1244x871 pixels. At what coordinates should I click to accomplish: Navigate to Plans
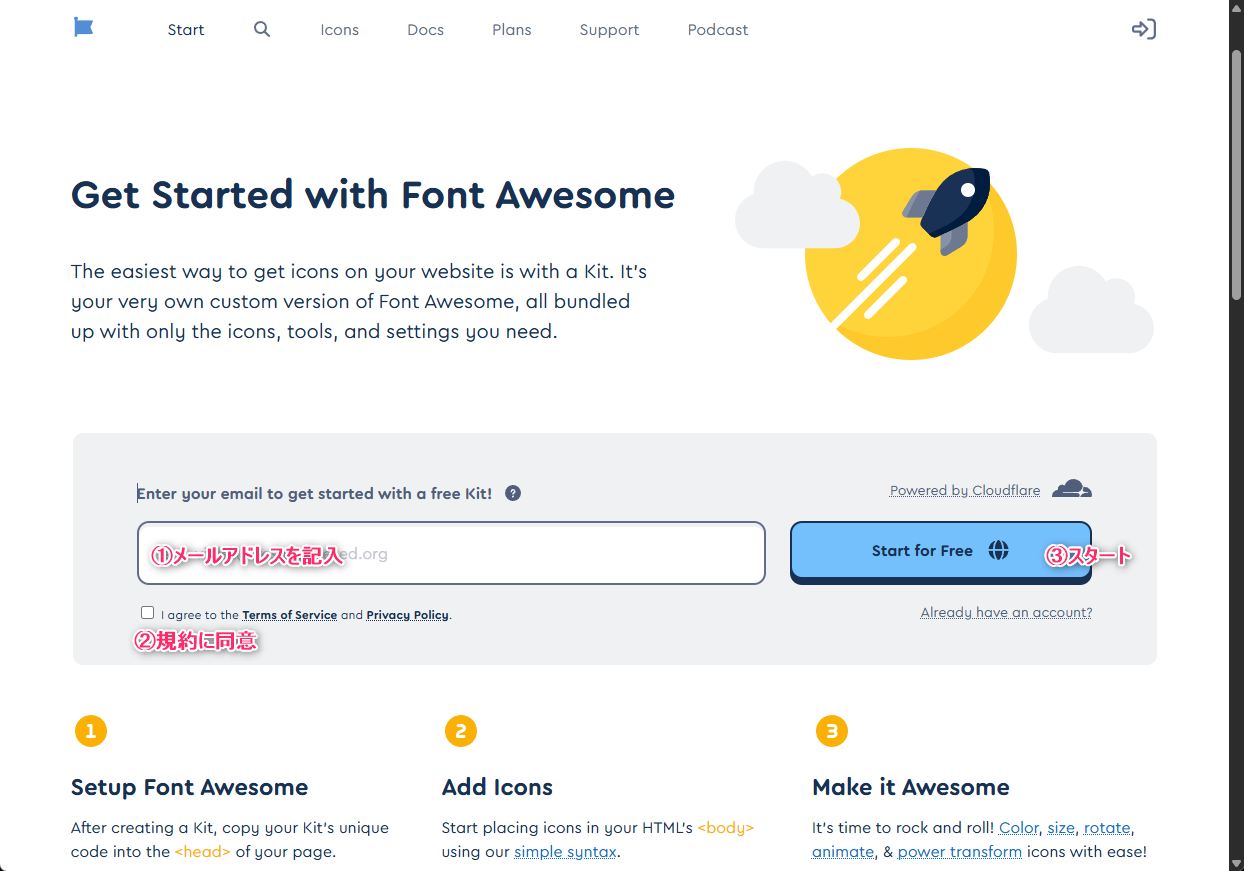511,30
